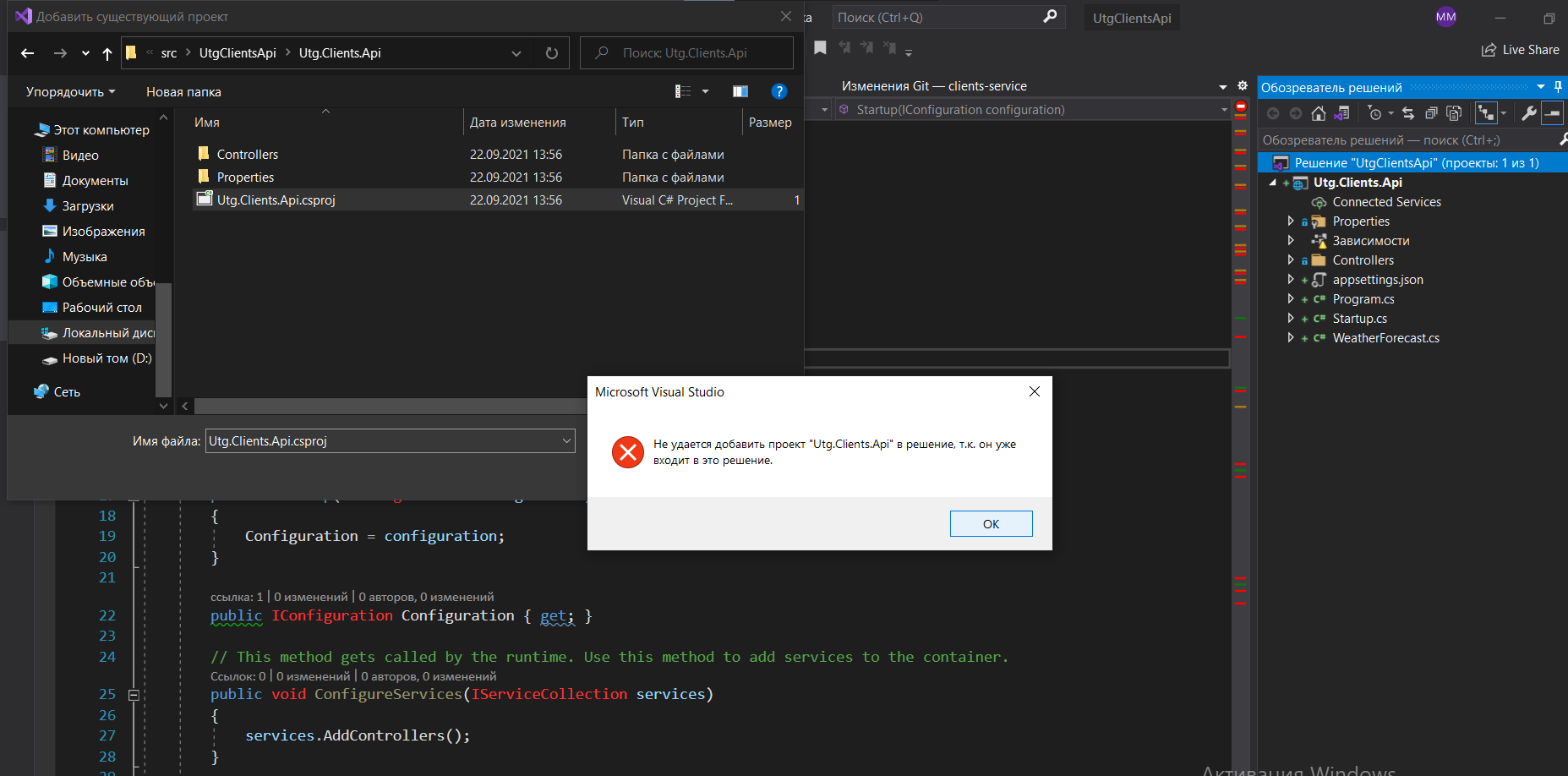The image size is (1568, 776).
Task: Toggle Show All Files in Solution Explorer
Action: pyautogui.click(x=1454, y=113)
